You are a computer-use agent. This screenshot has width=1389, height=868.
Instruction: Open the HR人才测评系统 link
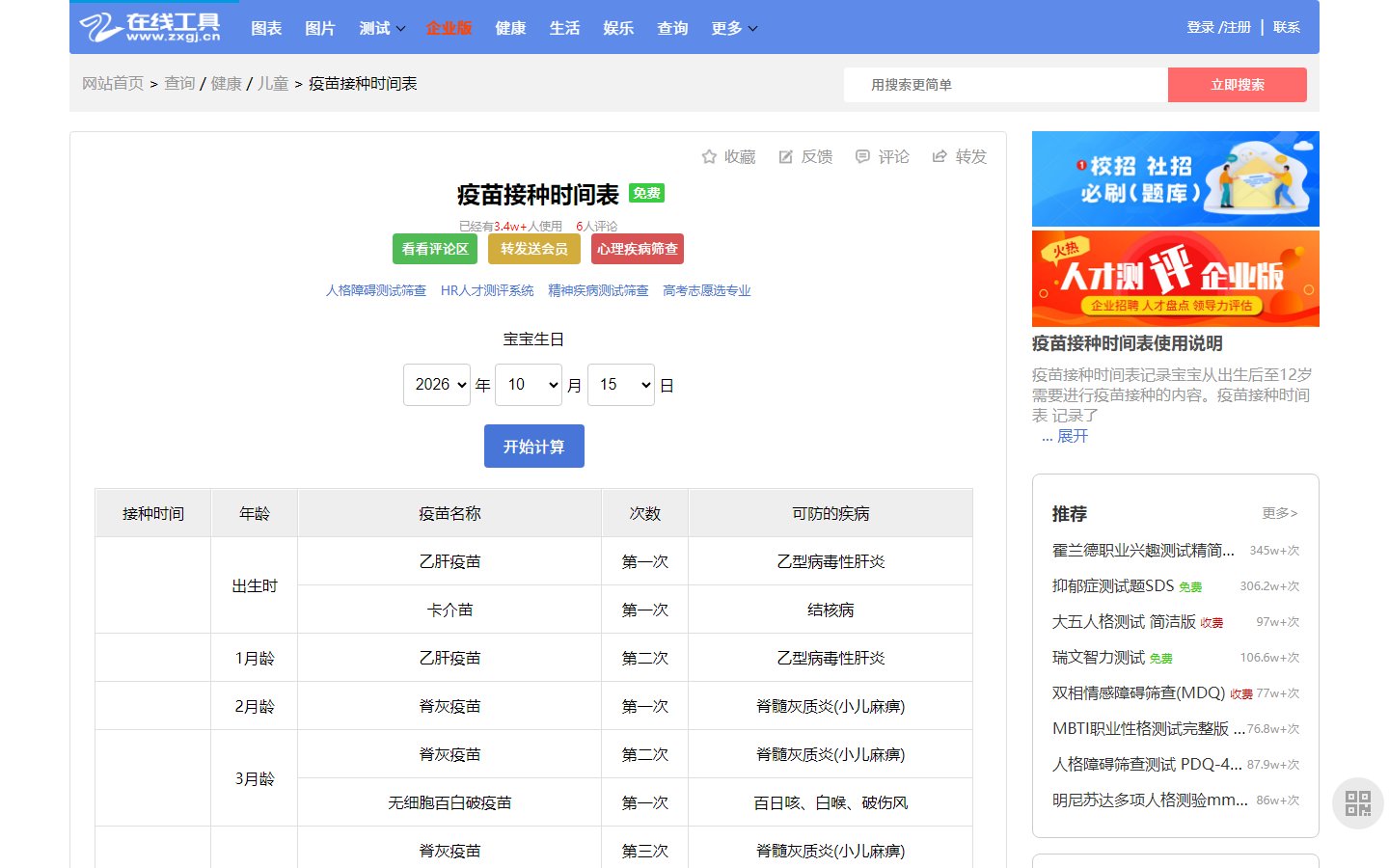click(x=487, y=290)
